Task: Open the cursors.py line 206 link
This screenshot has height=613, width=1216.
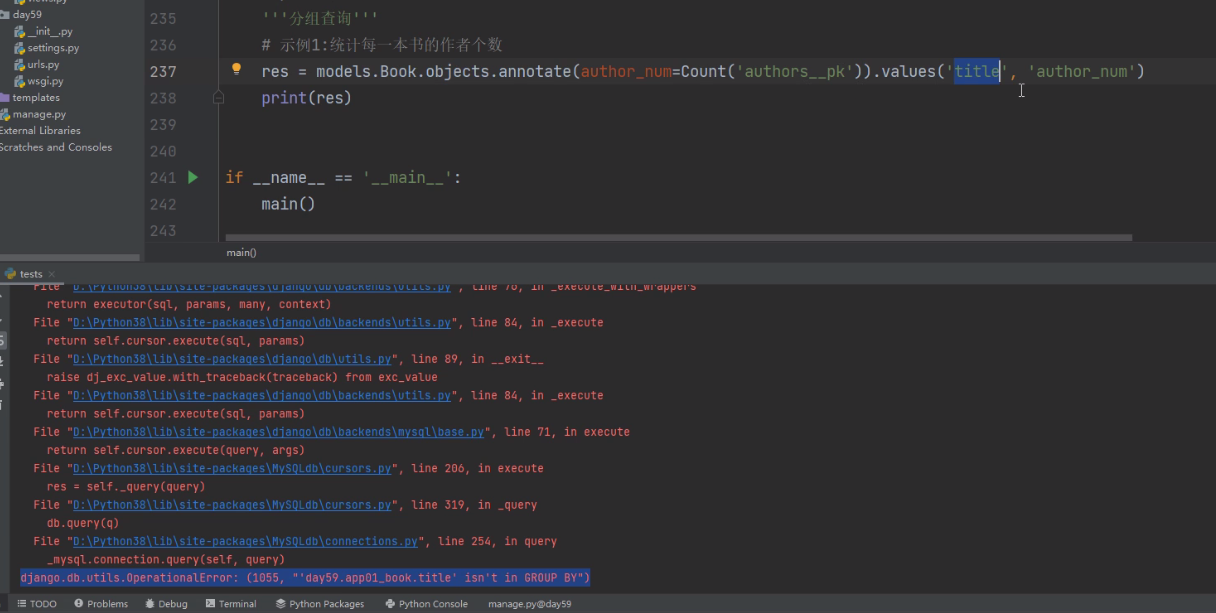Action: coord(231,468)
